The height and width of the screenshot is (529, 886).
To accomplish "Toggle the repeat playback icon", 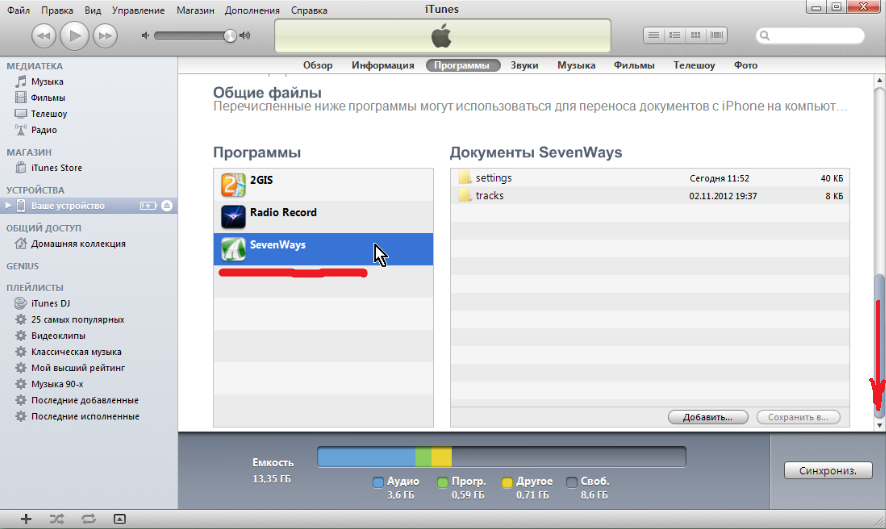I will point(88,519).
